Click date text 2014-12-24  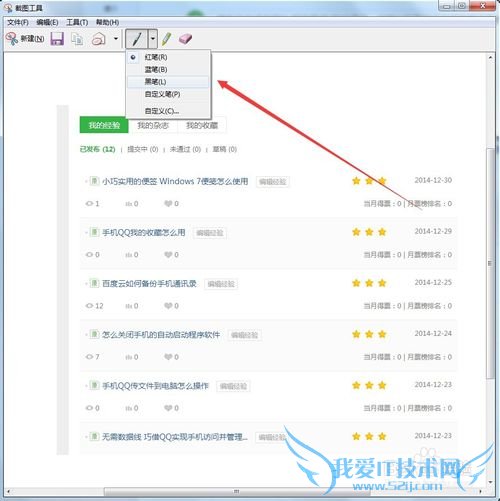coord(433,334)
